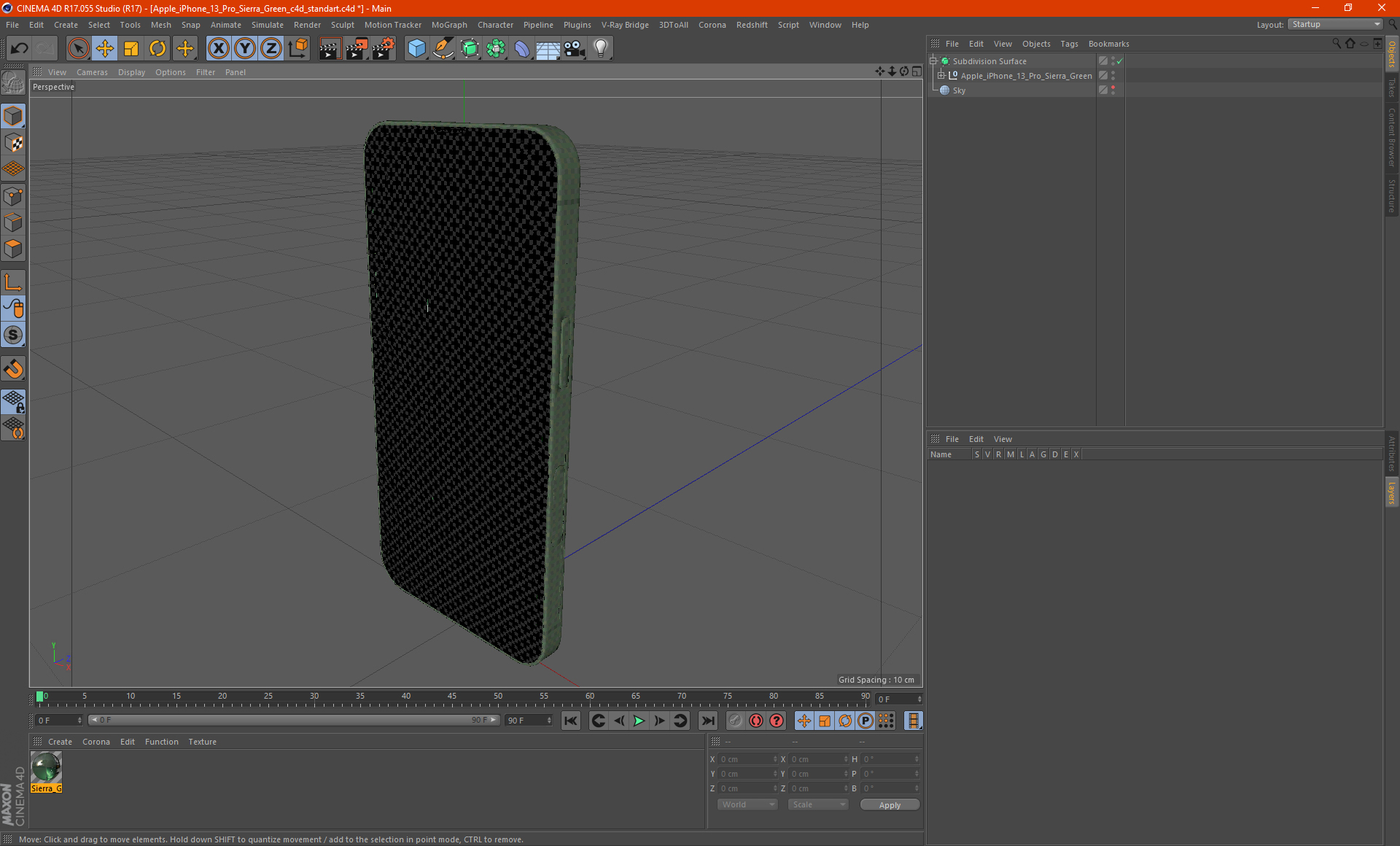Image resolution: width=1400 pixels, height=846 pixels.
Task: Add a Light object
Action: tap(600, 49)
